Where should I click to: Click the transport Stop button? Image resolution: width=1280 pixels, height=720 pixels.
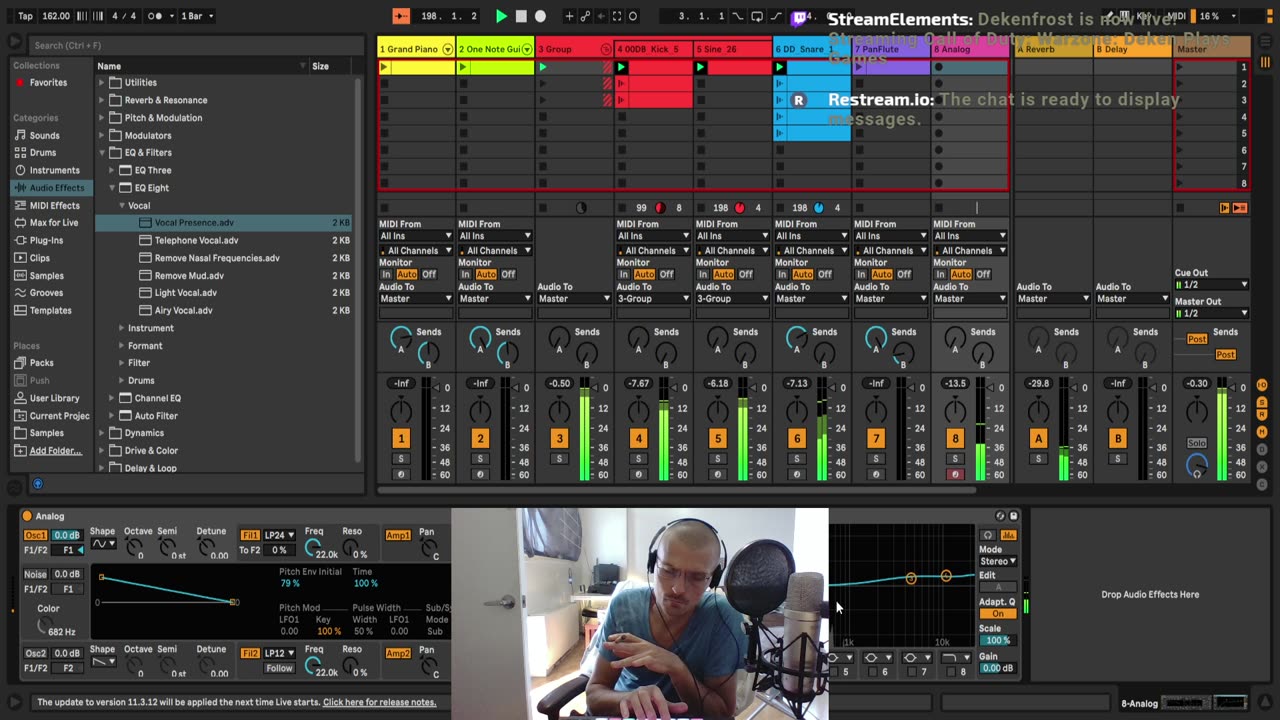(x=521, y=16)
